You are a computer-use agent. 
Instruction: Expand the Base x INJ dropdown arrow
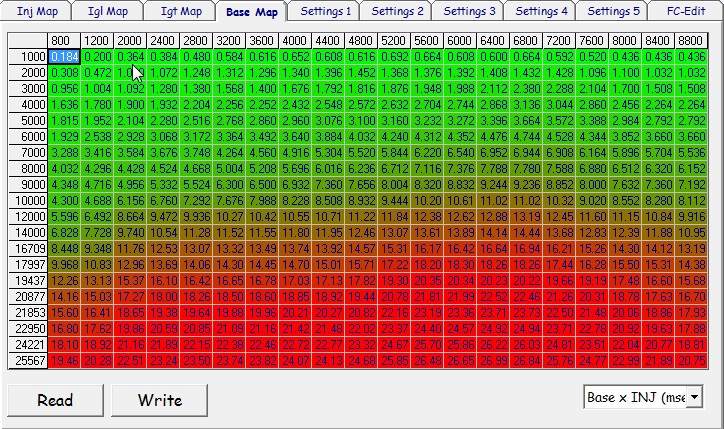pos(694,397)
